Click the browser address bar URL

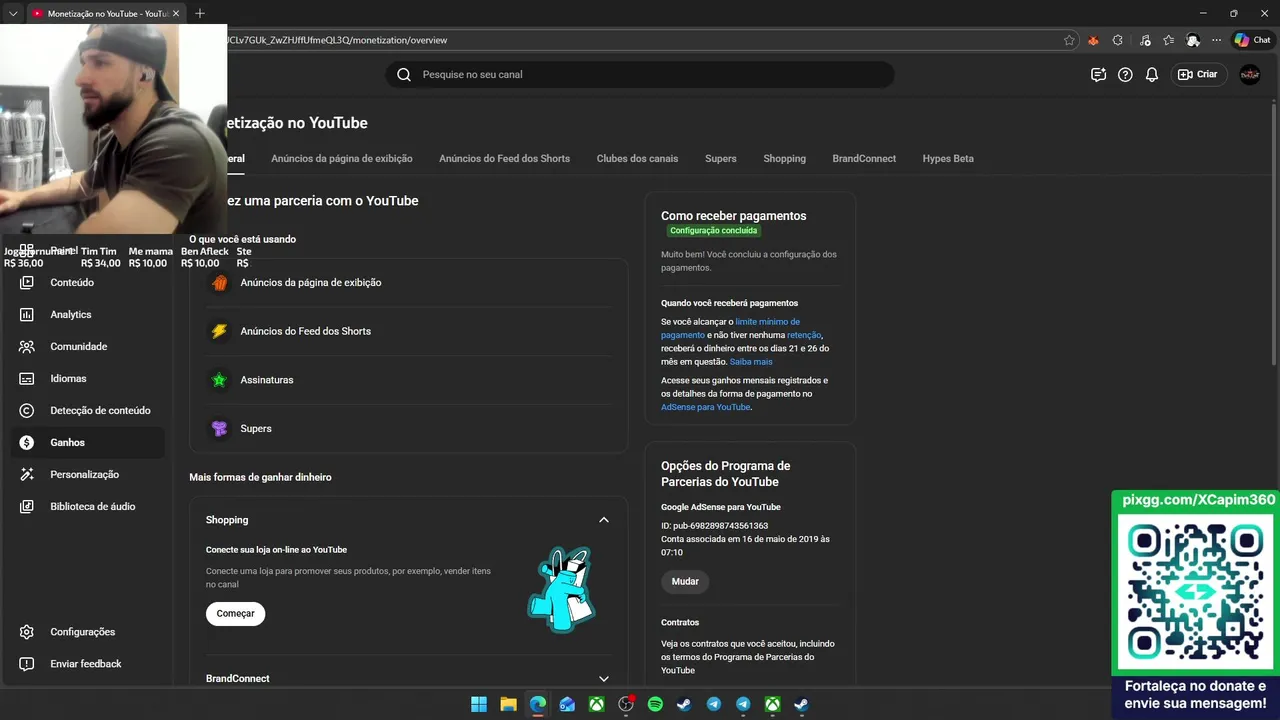640,40
